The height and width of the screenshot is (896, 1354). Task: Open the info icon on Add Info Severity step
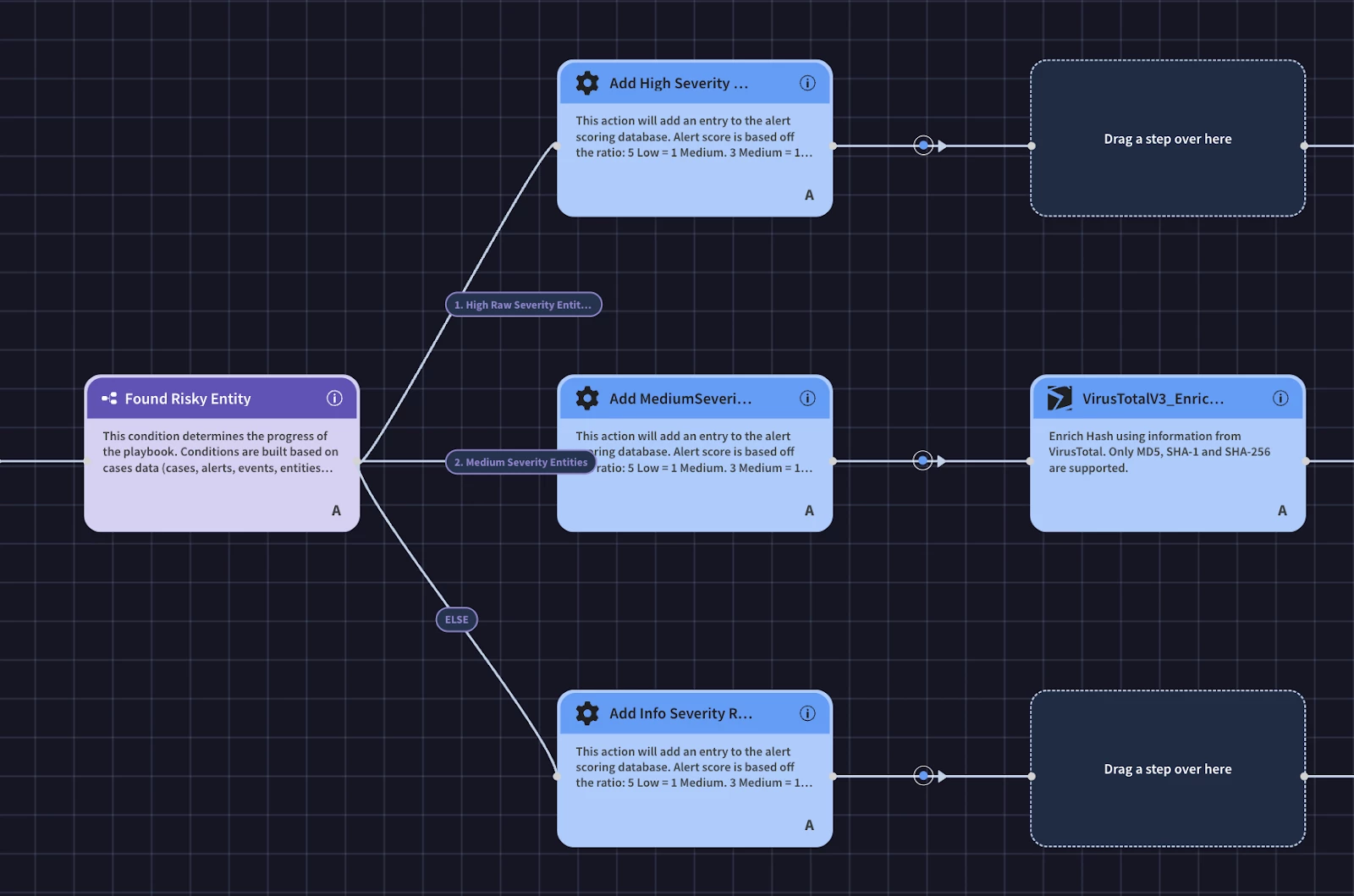[807, 713]
